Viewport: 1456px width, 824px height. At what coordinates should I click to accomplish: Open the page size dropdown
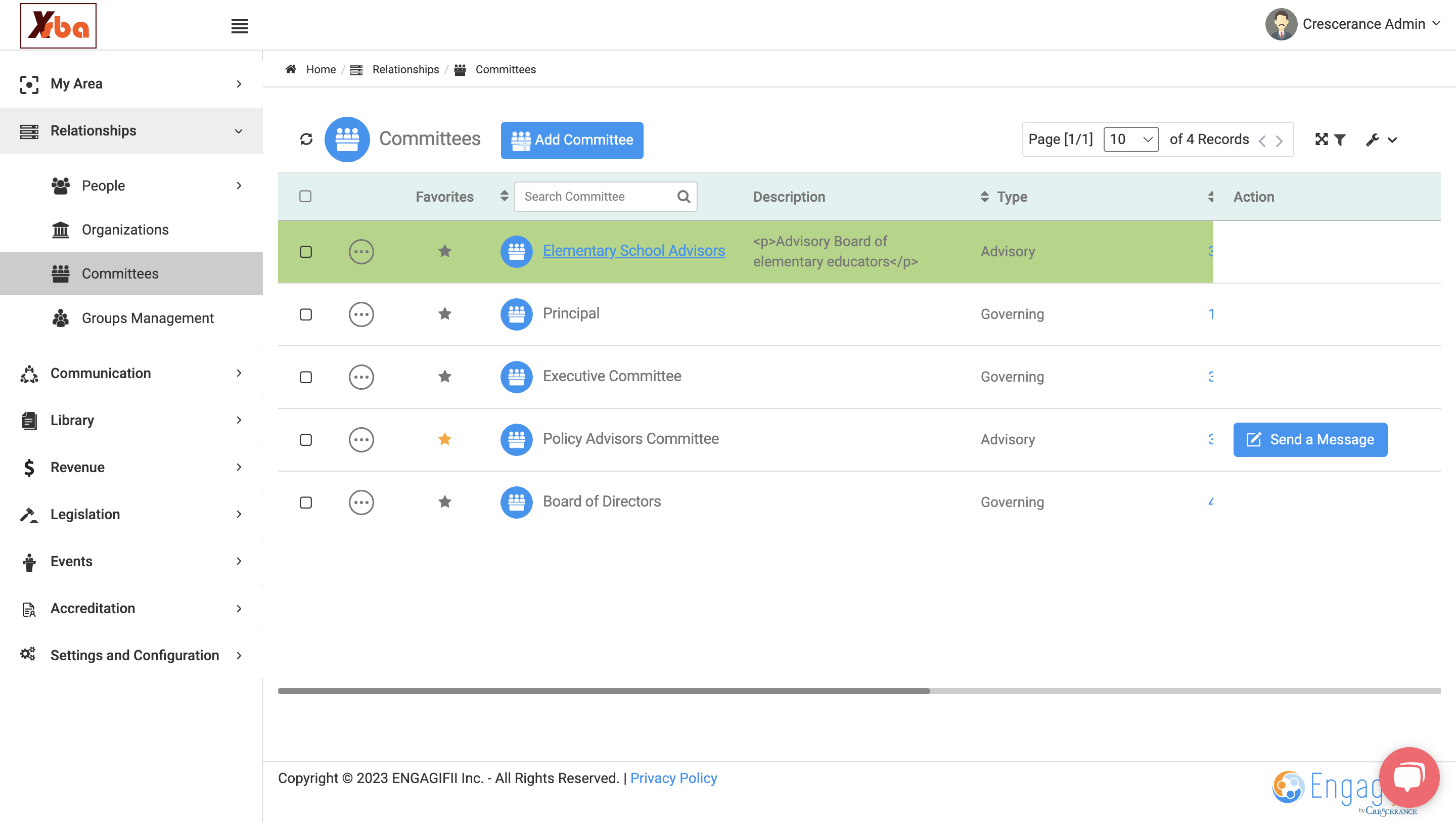point(1130,139)
